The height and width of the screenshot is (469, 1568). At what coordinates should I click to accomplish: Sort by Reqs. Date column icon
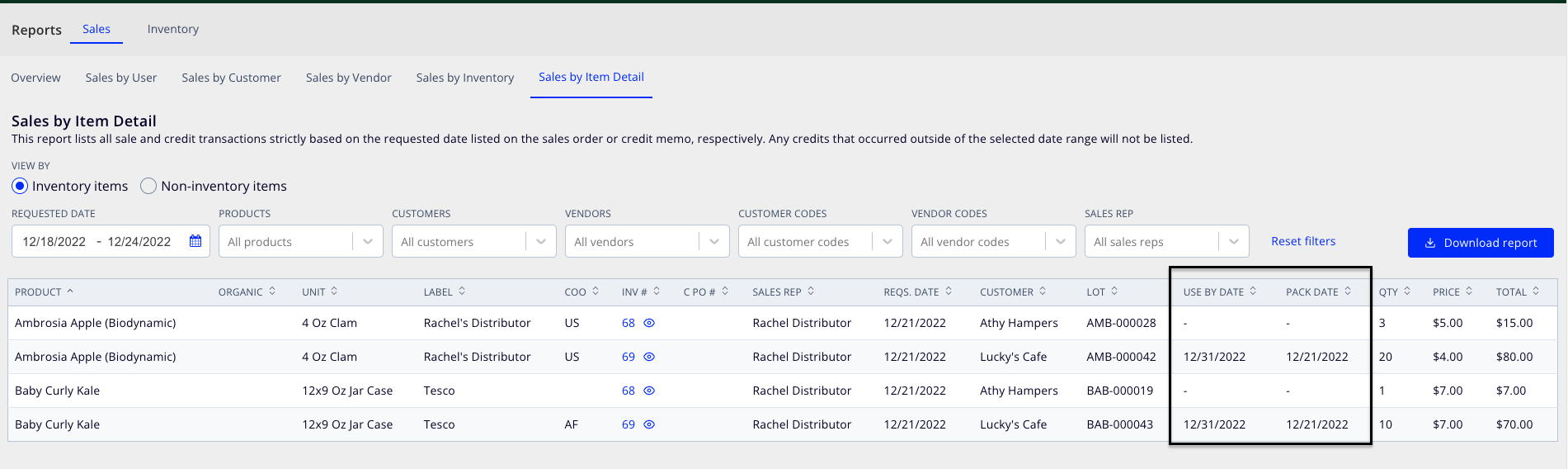coord(949,291)
